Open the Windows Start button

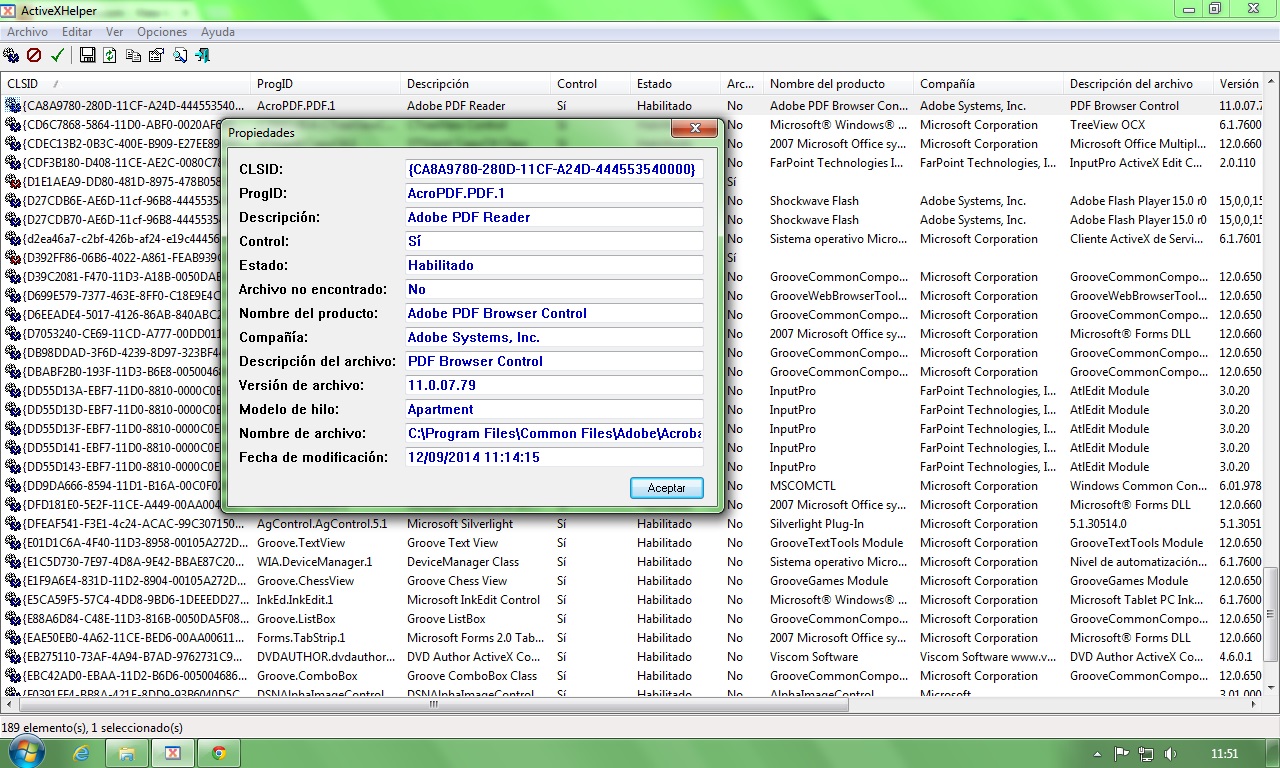27,753
